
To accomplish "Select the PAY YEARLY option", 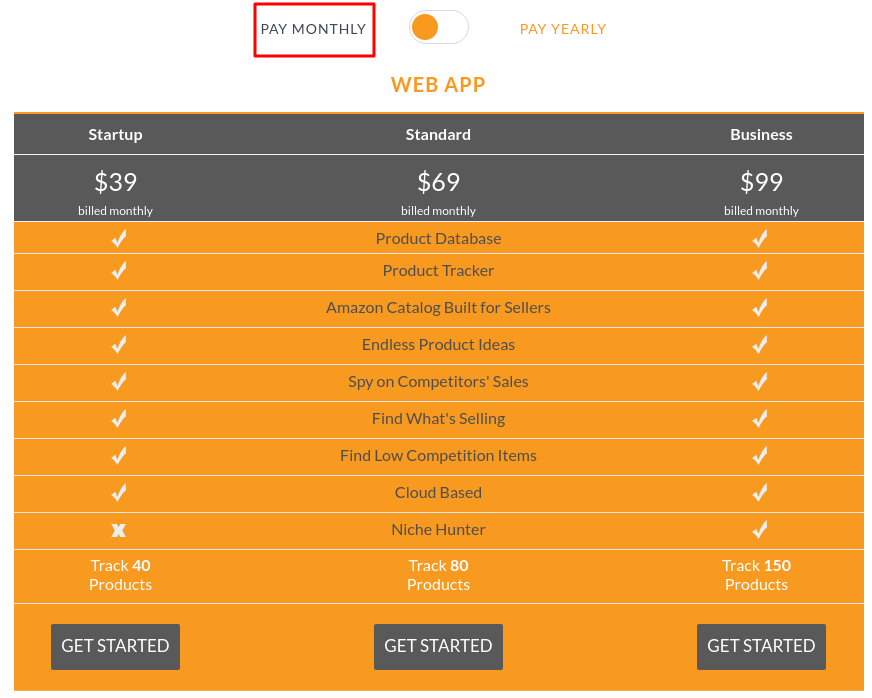I will pos(563,29).
